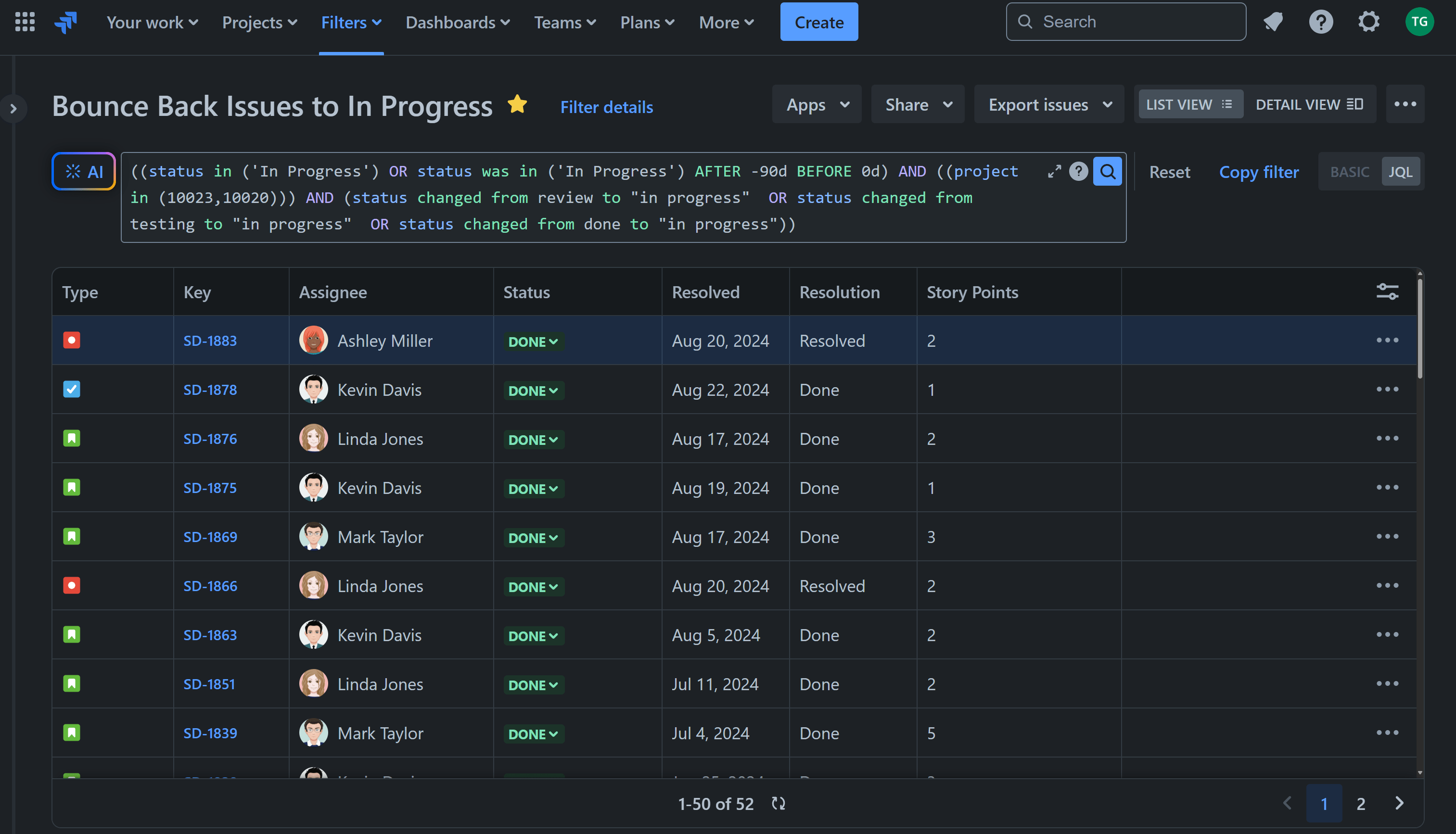The width and height of the screenshot is (1456, 834).
Task: Open the column configuration icon above the table
Action: tap(1387, 291)
